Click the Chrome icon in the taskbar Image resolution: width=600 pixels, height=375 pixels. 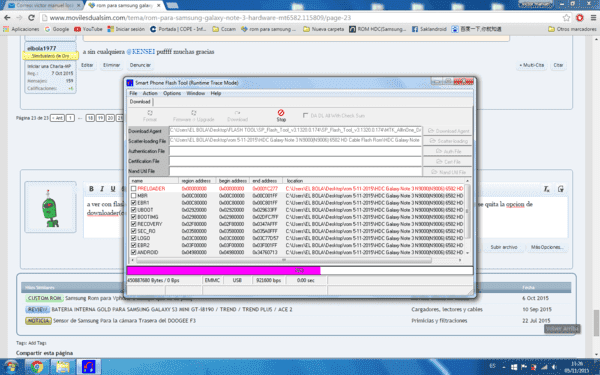pos(37,367)
